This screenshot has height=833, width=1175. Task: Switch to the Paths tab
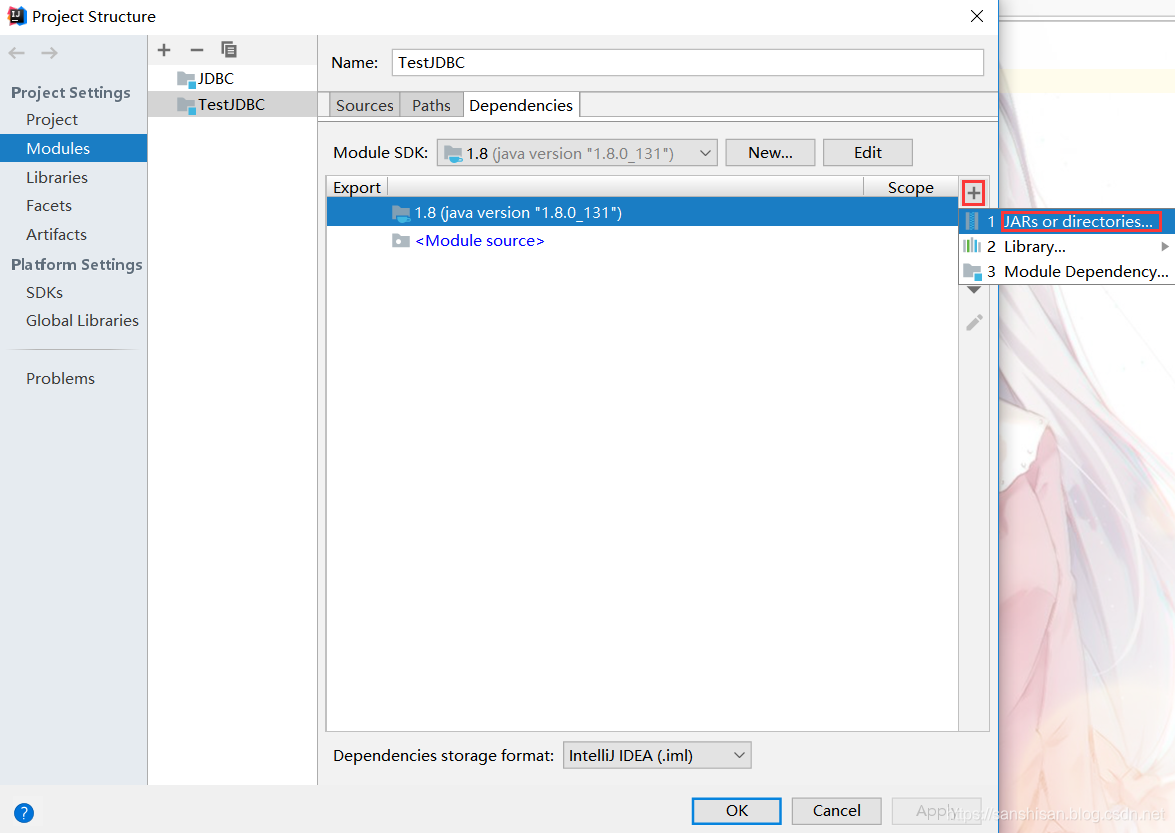432,106
